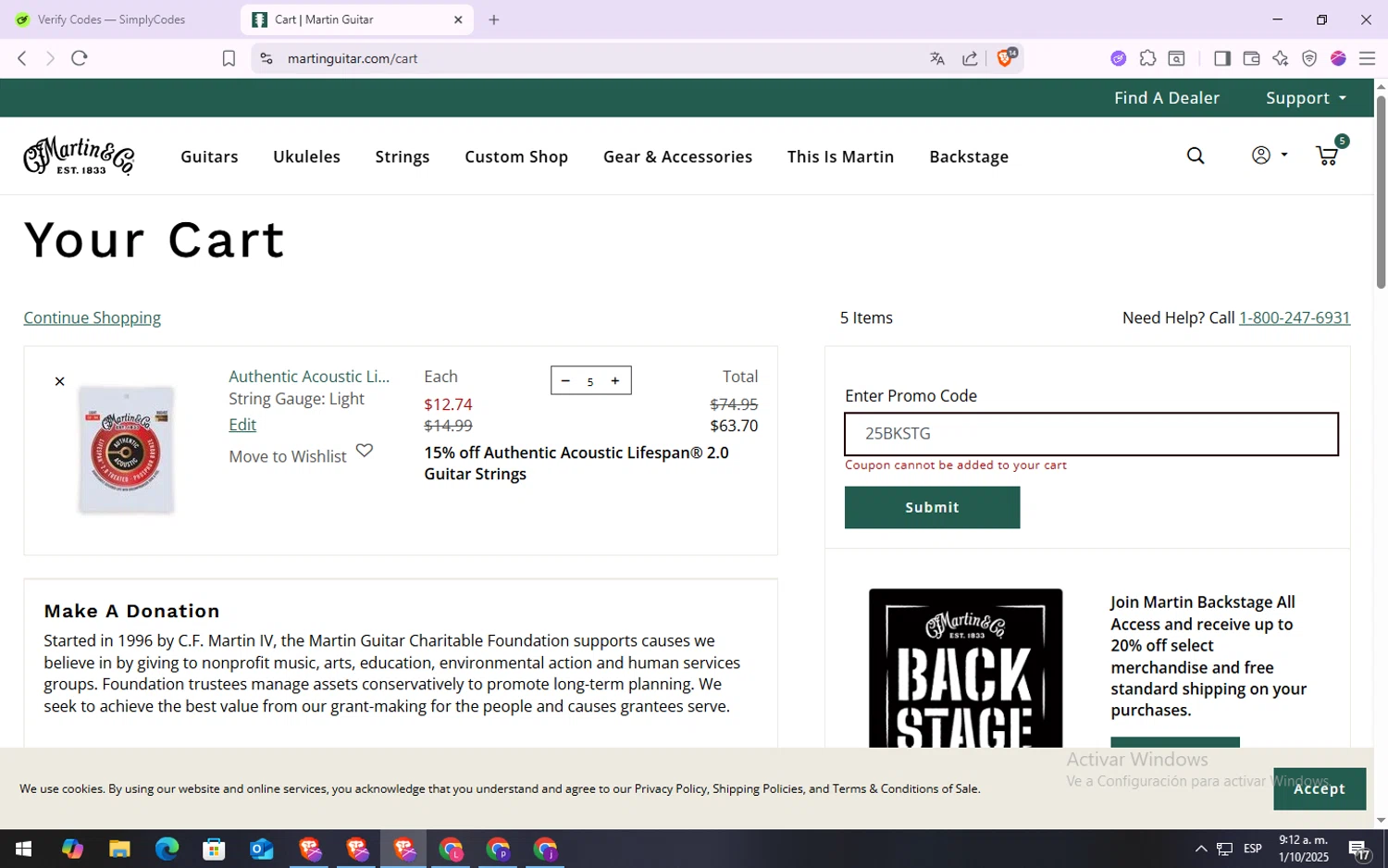This screenshot has height=868, width=1388.
Task: Open site information icon in address bar
Action: coord(266,58)
